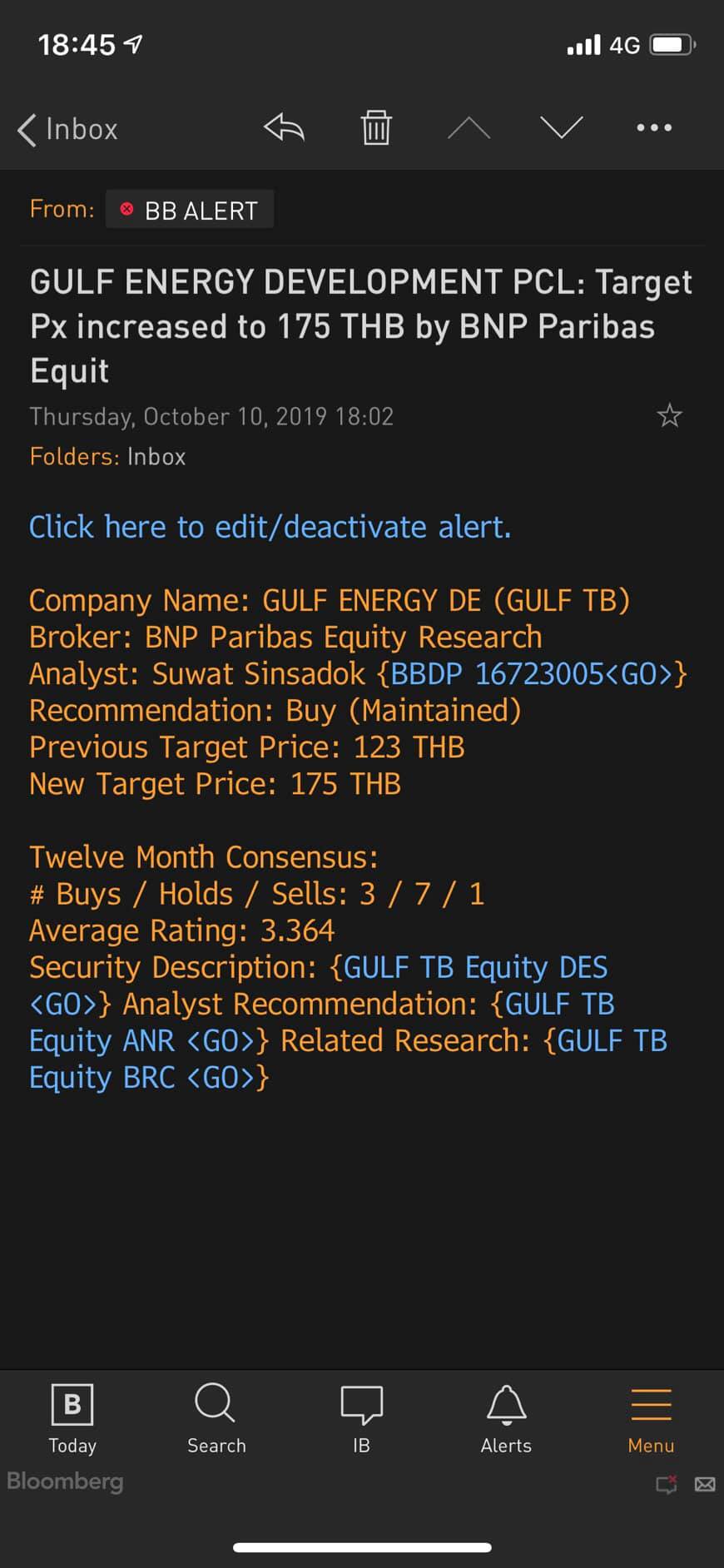
Task: Star this alert message
Action: pos(669,415)
